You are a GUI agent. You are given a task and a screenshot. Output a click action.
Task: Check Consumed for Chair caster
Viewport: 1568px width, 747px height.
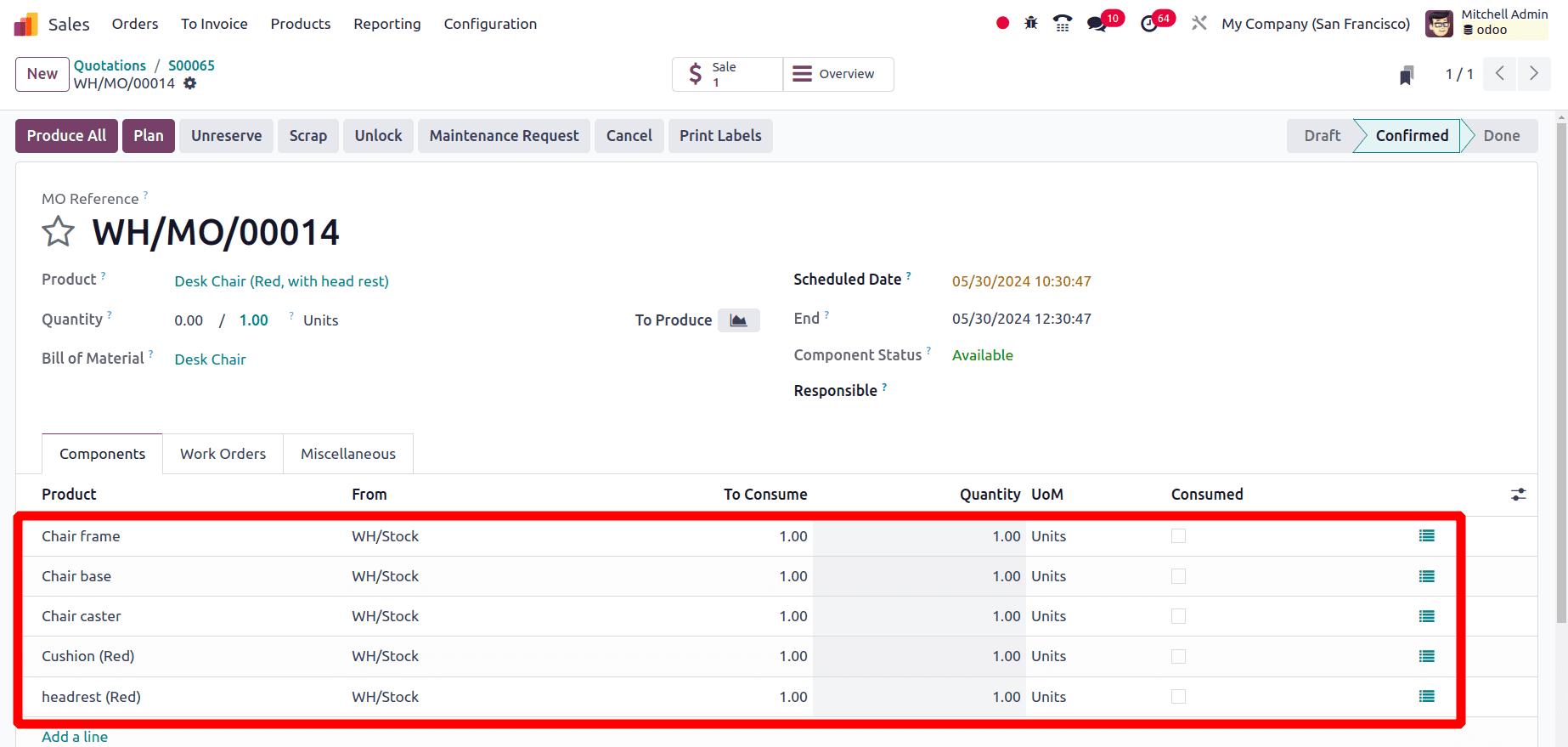click(x=1178, y=616)
